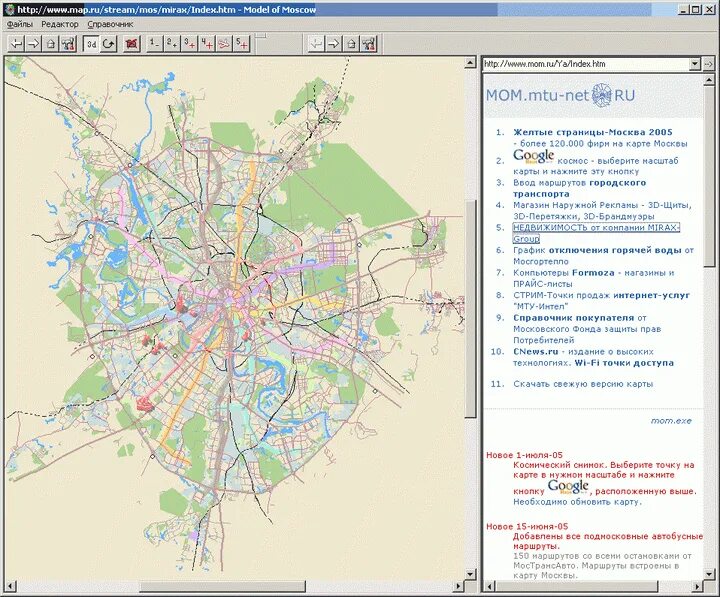Click the red airplane view icon
Viewport: 720px width, 597px height.
click(225, 44)
